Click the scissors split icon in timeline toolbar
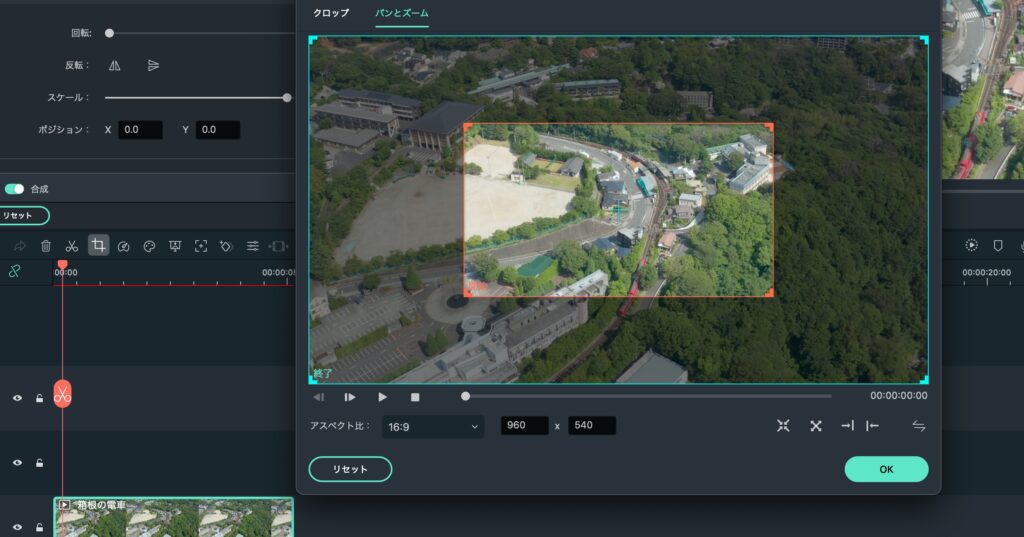The height and width of the screenshot is (537, 1024). coord(72,246)
